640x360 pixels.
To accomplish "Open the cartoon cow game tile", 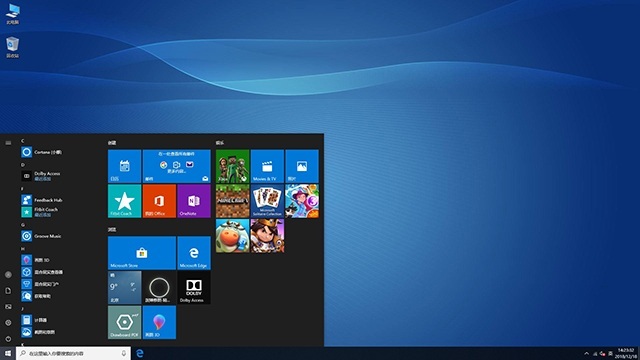I will (233, 236).
